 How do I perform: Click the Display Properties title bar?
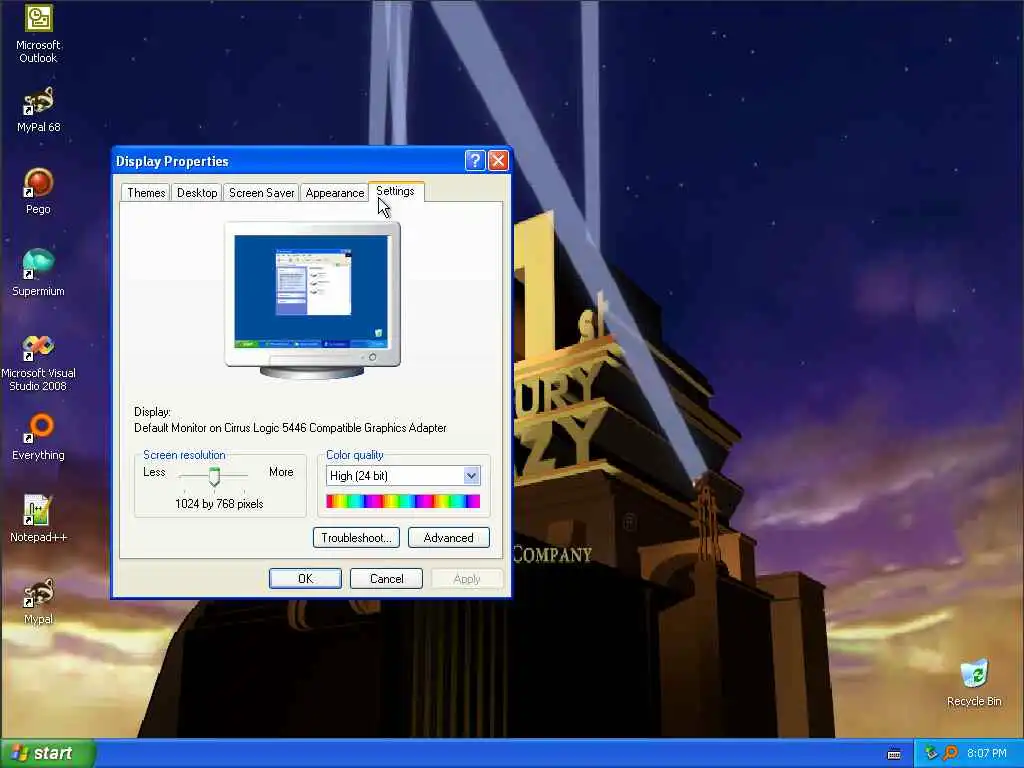click(x=287, y=161)
